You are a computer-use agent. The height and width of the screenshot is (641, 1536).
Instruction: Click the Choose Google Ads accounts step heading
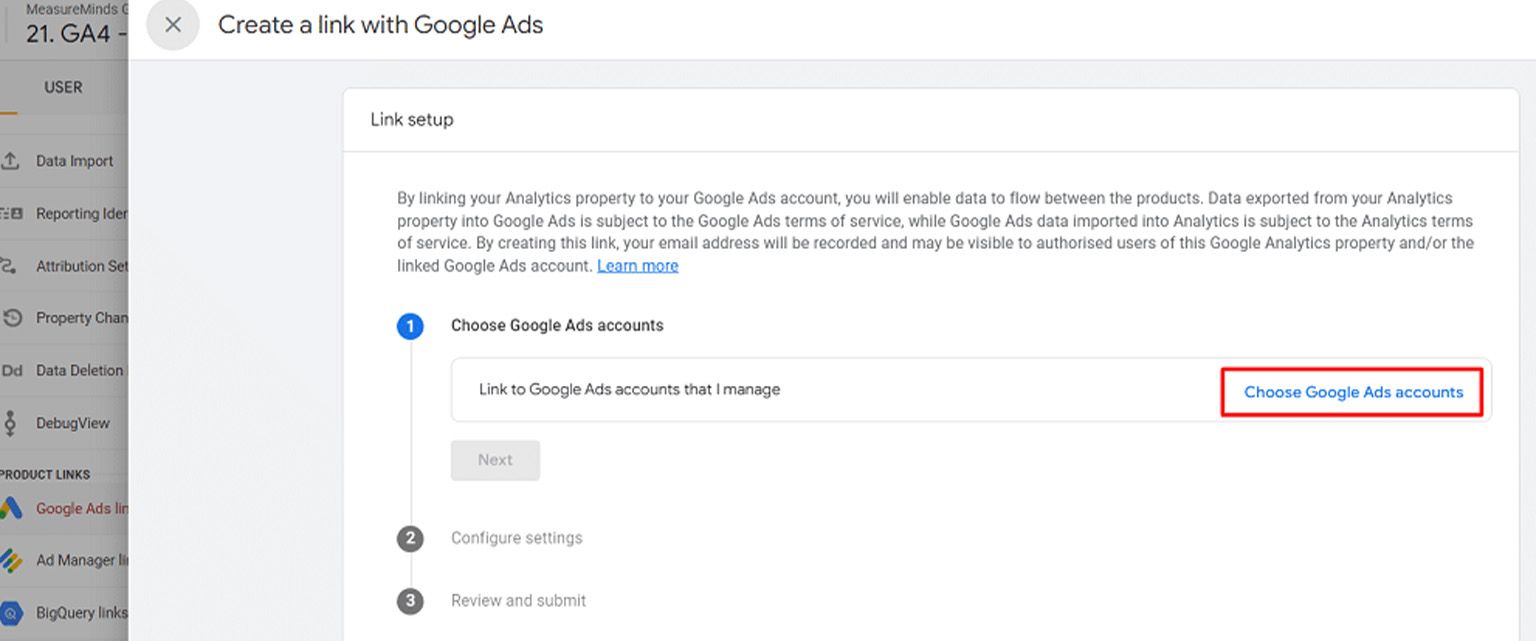(x=557, y=325)
